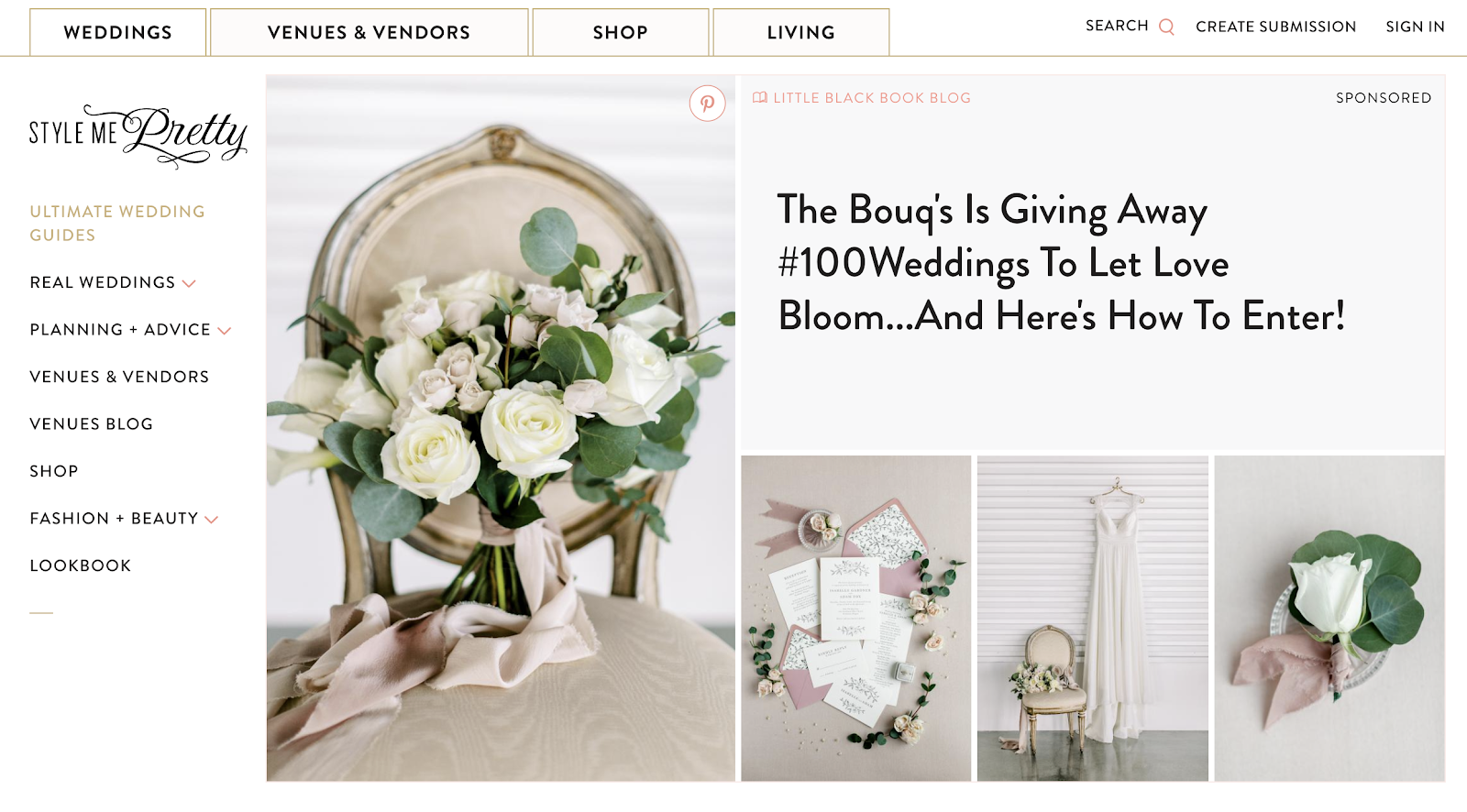The image size is (1467, 812).
Task: Open the white rose boutonniere thumbnail
Action: click(x=1329, y=619)
